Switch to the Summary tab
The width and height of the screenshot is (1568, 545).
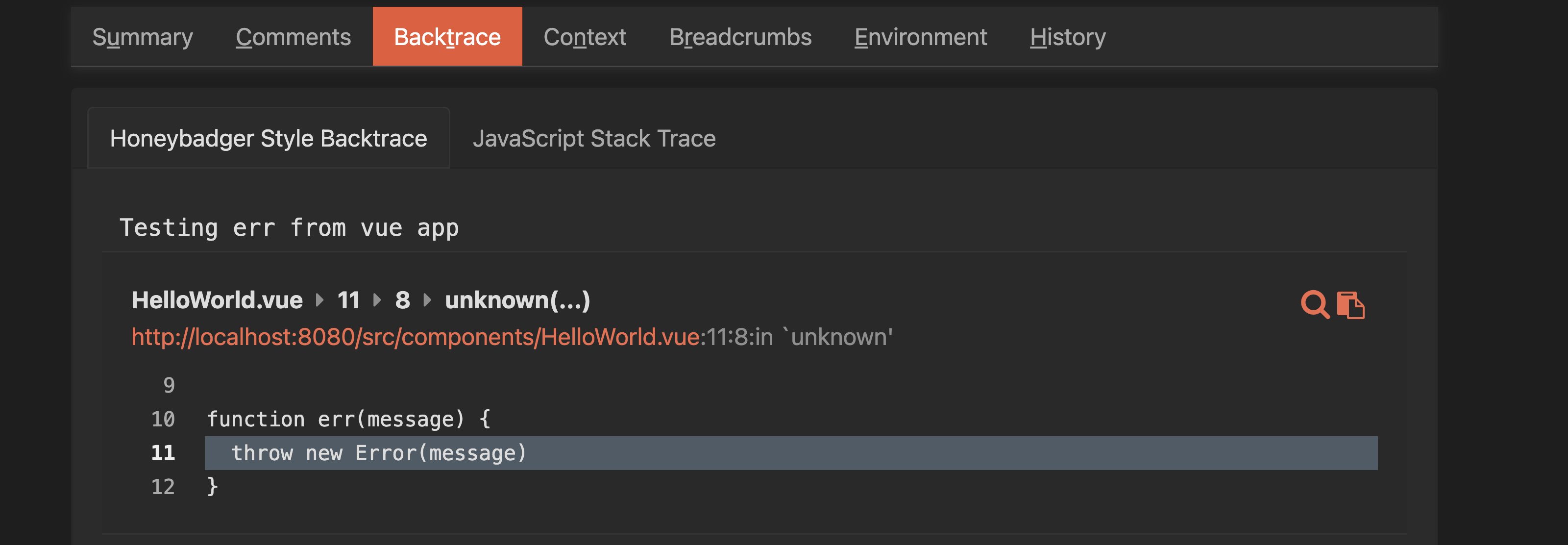point(142,37)
